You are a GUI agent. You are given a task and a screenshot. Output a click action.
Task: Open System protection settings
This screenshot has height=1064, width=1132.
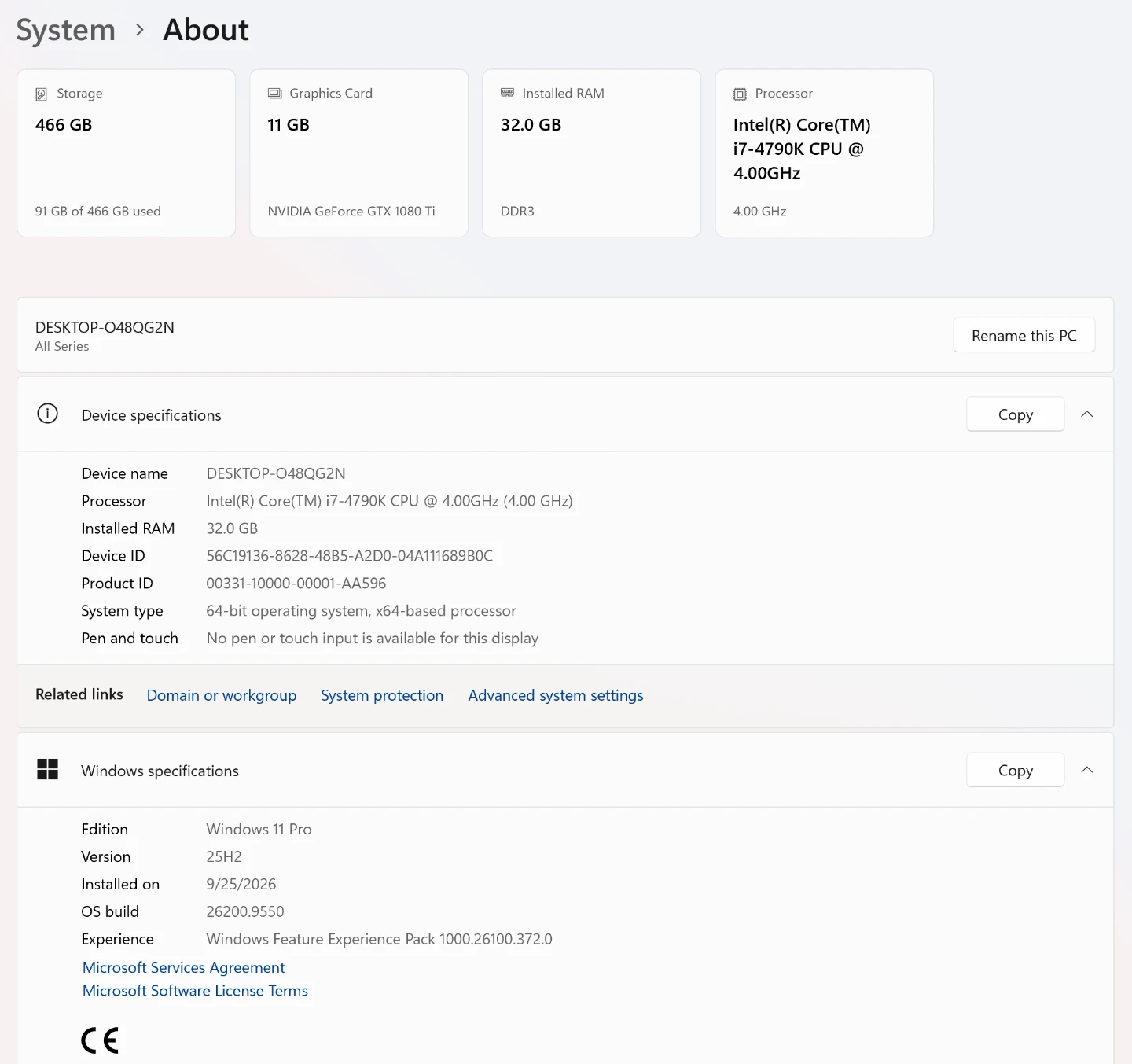(x=382, y=695)
